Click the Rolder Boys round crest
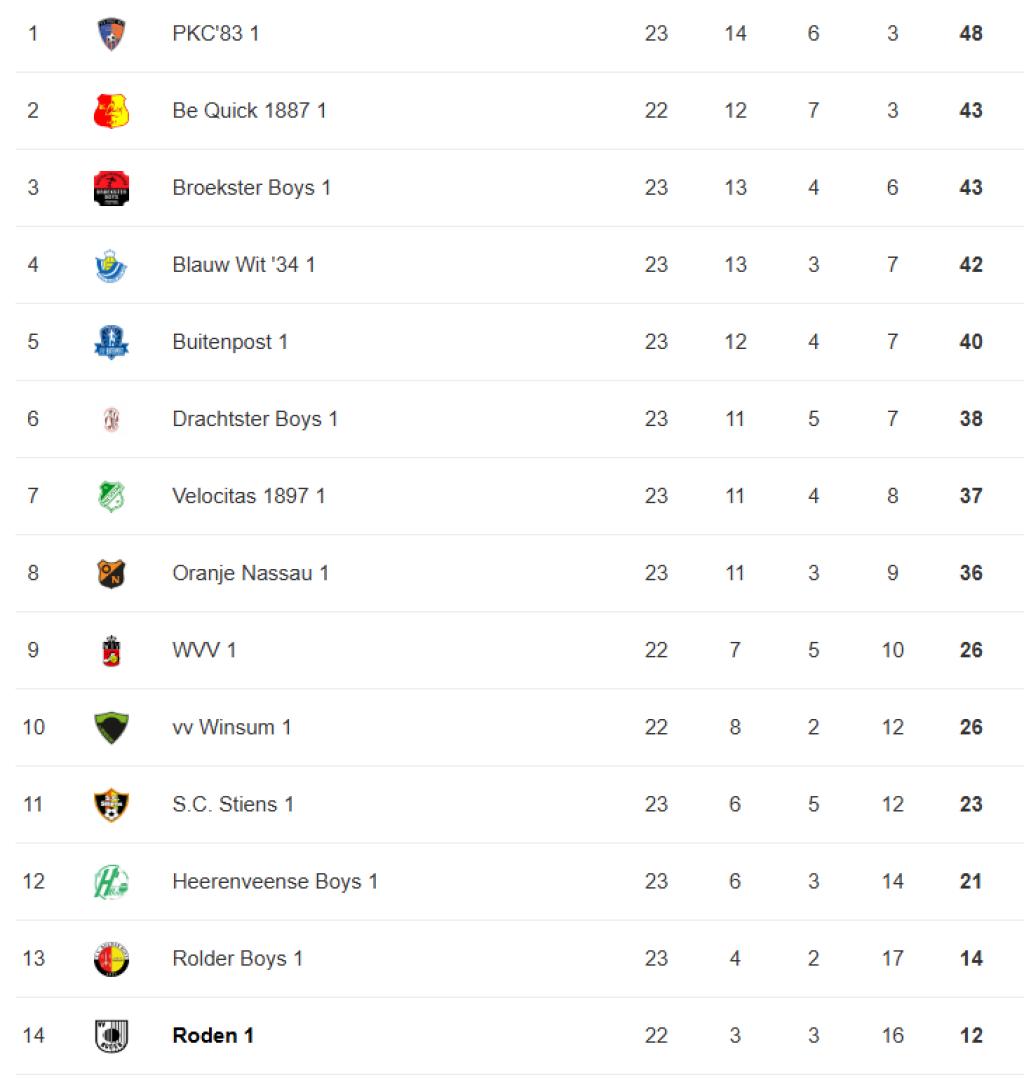This screenshot has width=1024, height=1082. 111,959
